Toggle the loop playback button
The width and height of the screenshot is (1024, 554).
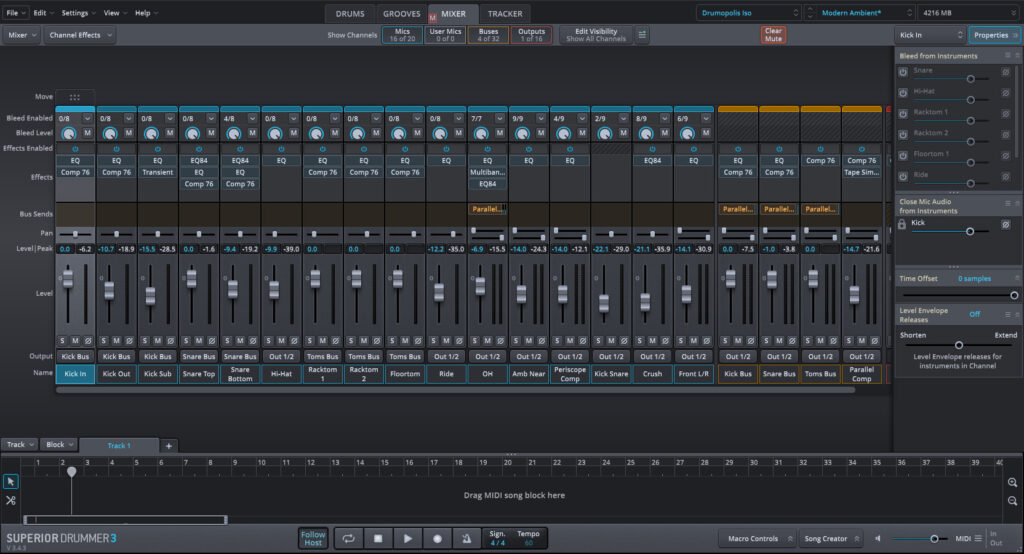pos(349,538)
